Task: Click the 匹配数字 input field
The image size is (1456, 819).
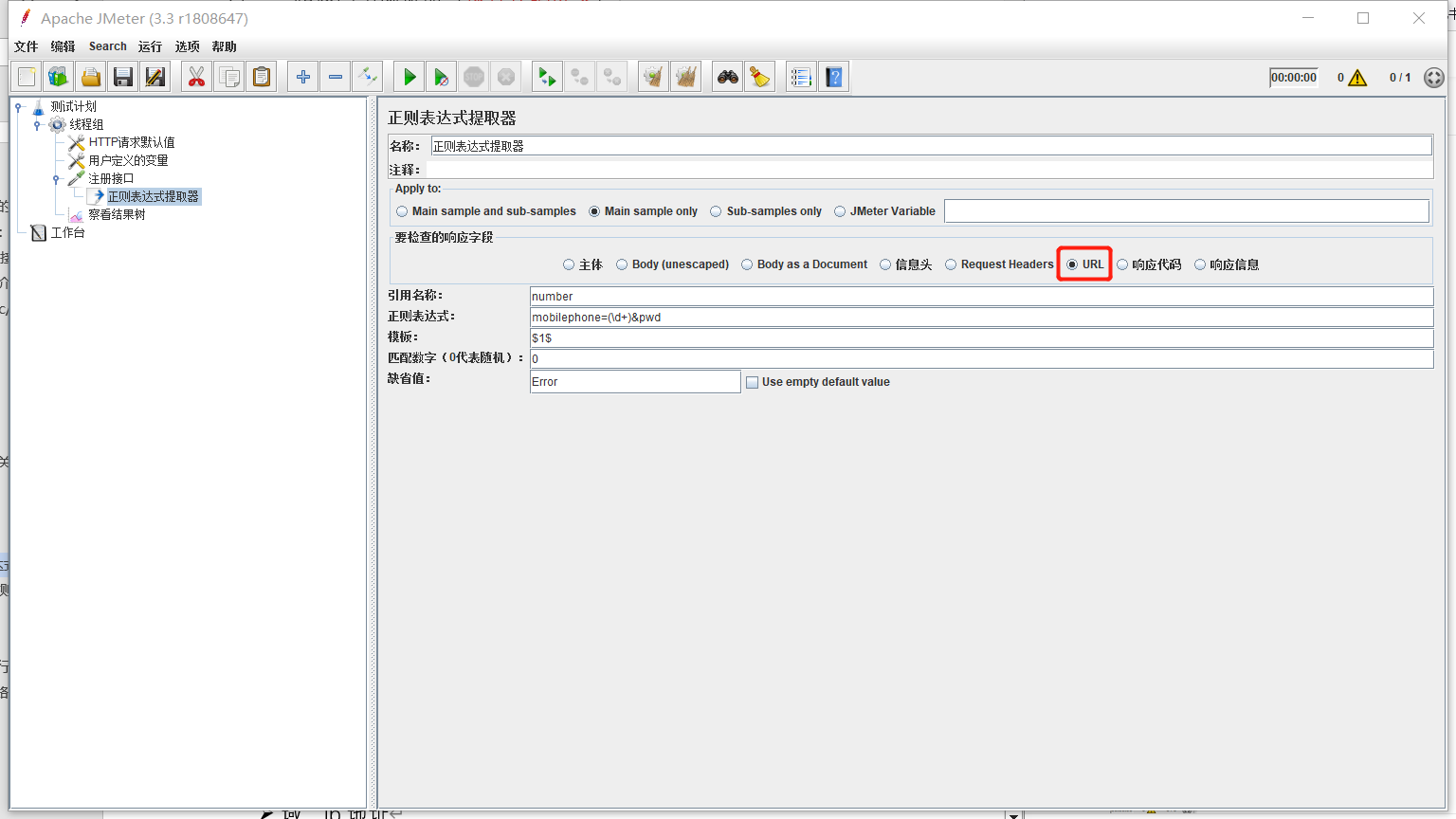Action: pos(981,359)
